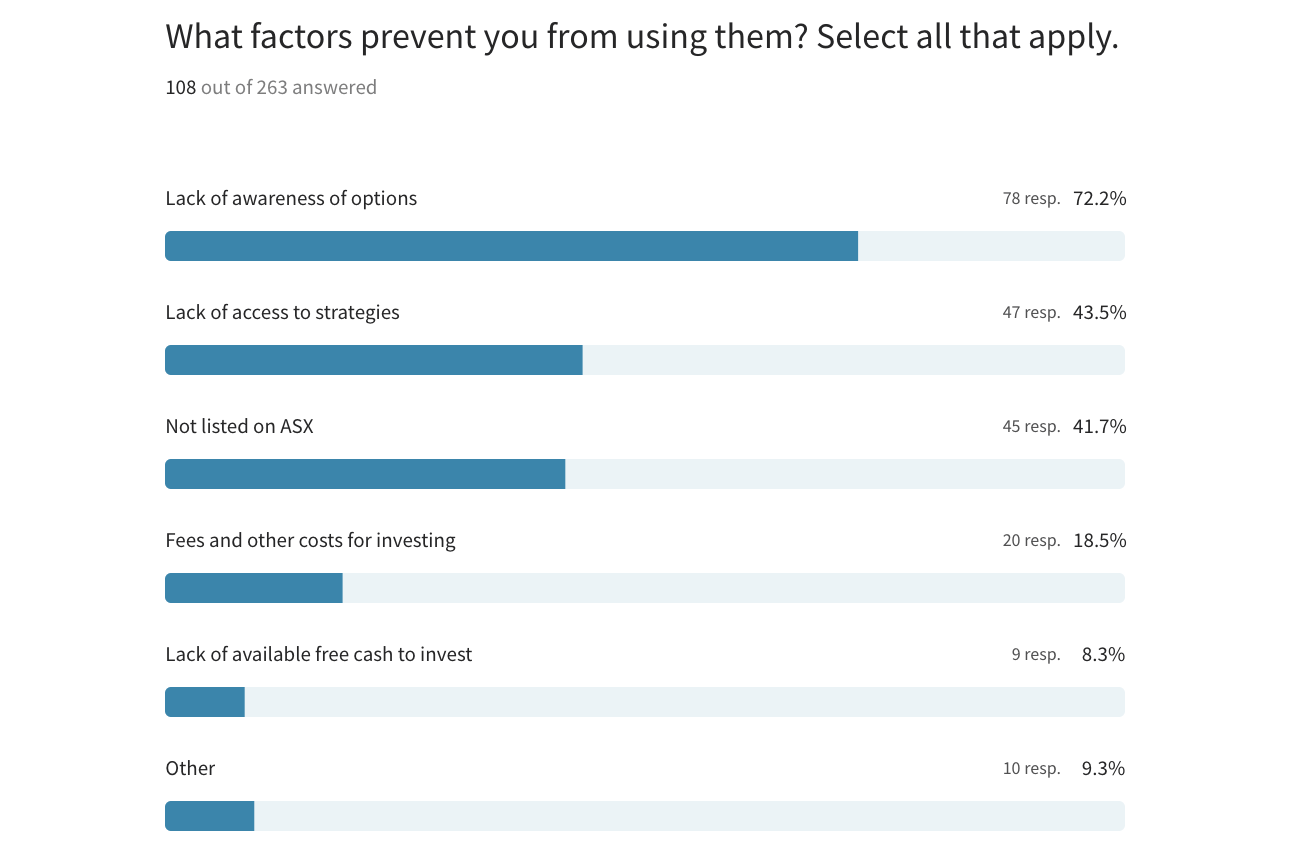
Task: Select the 18.5% percentage value
Action: click(x=1099, y=540)
